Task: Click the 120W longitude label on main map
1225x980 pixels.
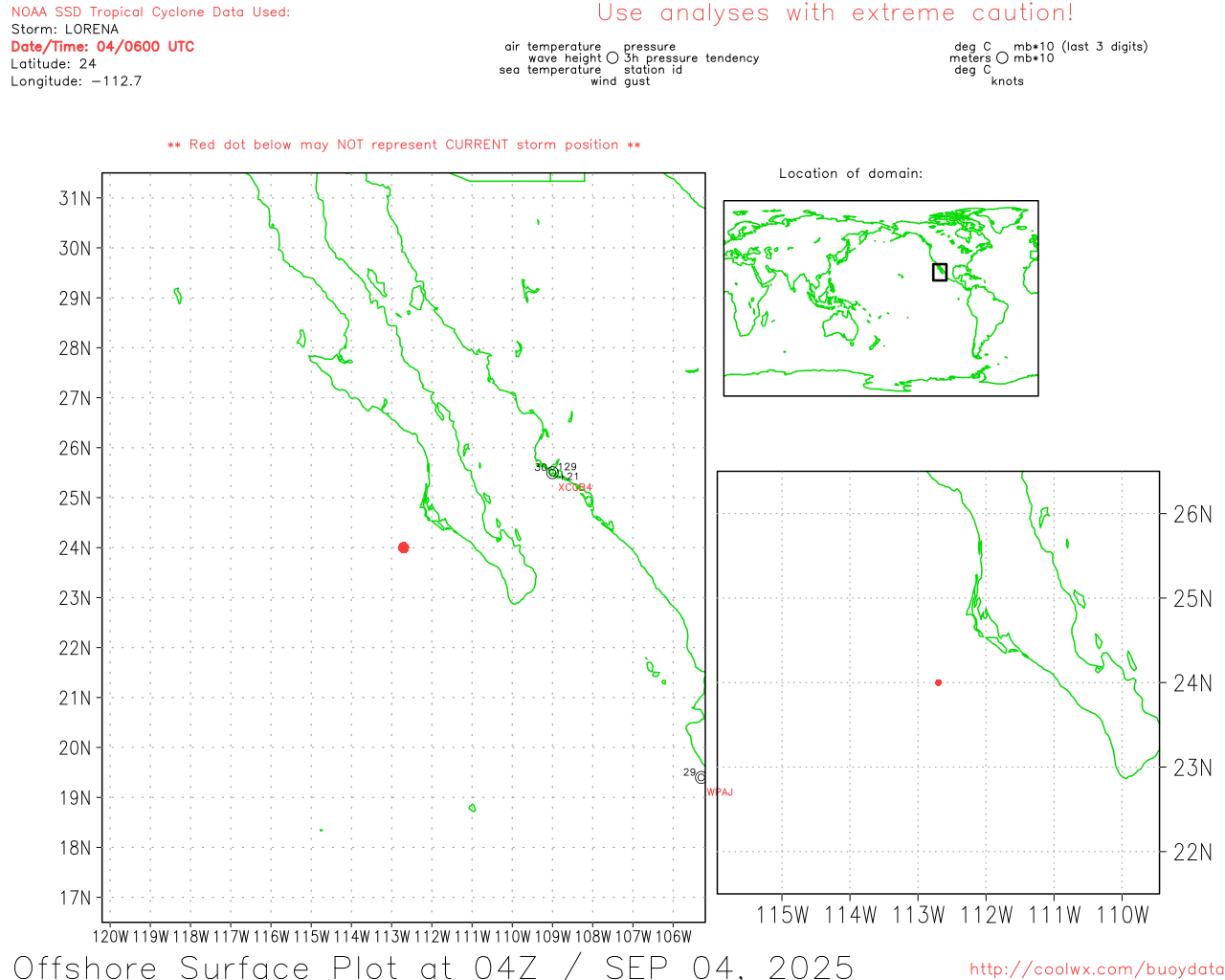Action: coord(111,936)
